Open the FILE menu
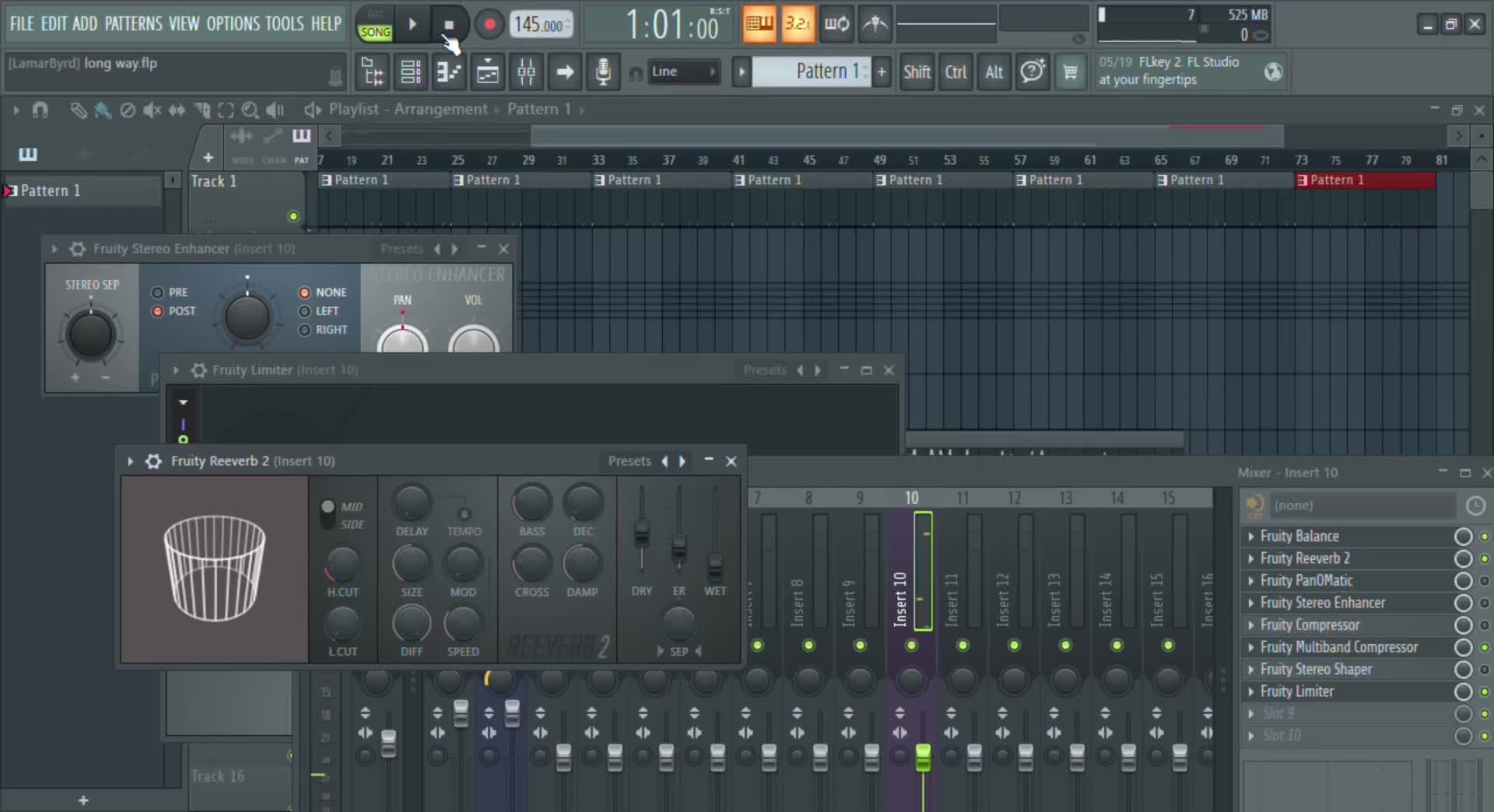Viewport: 1494px width, 812px height. coord(22,24)
